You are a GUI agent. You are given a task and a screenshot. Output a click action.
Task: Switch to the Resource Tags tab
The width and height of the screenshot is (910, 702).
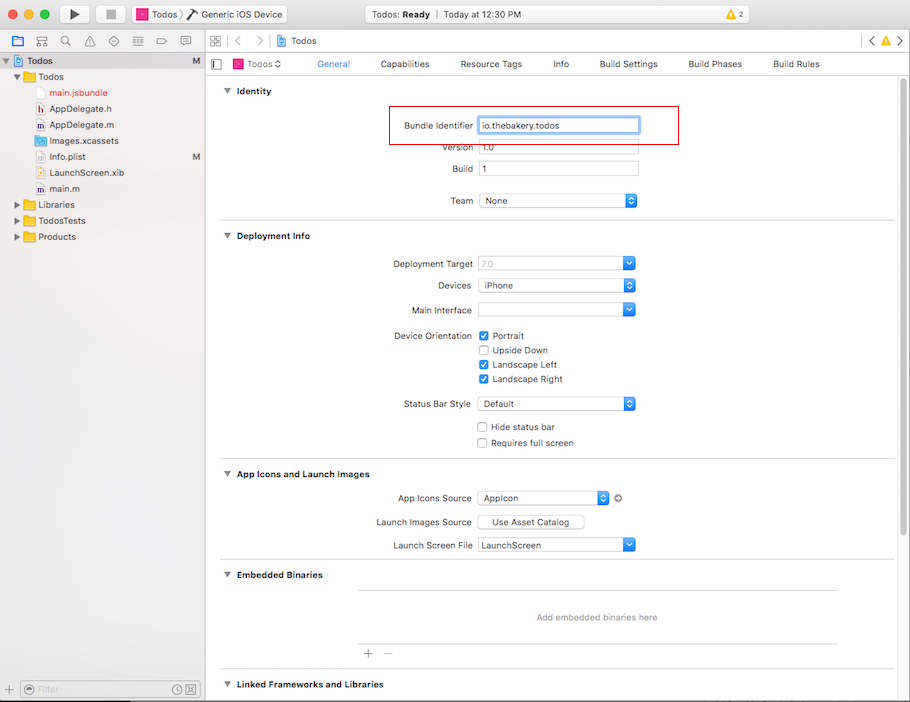coord(491,64)
